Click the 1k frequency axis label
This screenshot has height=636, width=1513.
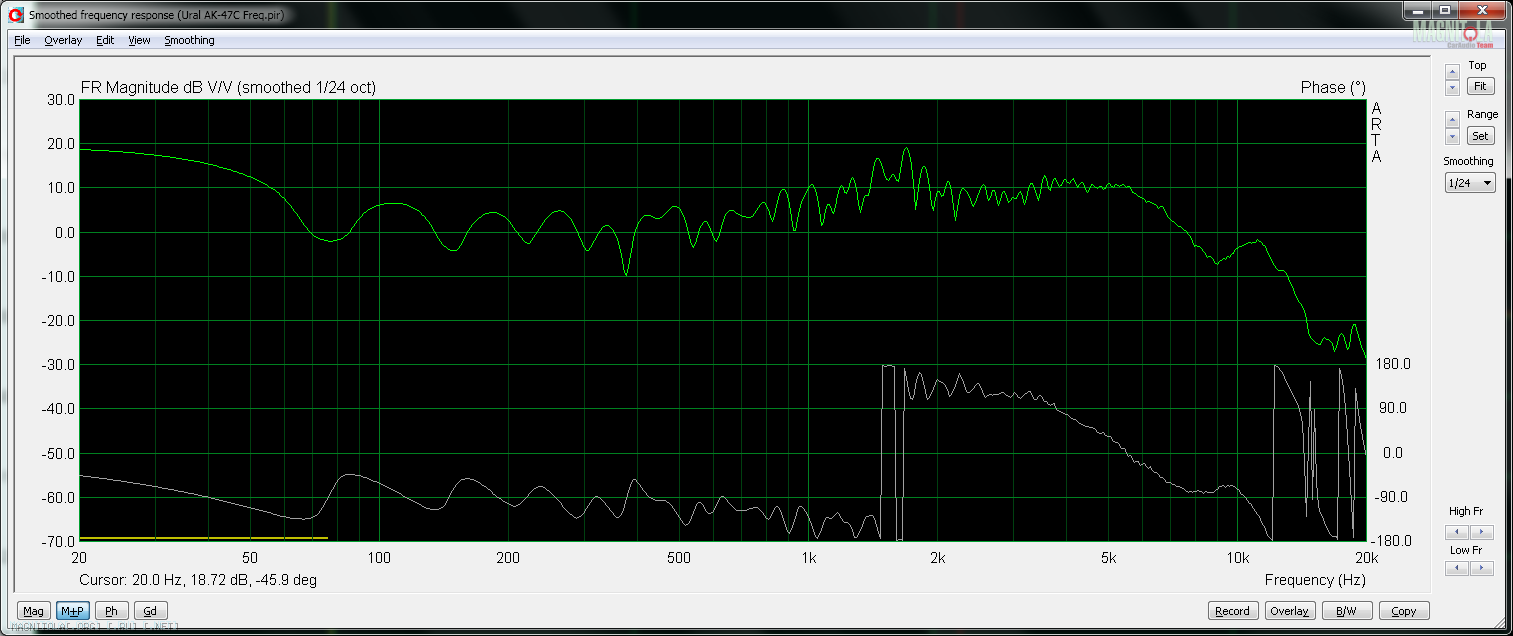(x=809, y=557)
